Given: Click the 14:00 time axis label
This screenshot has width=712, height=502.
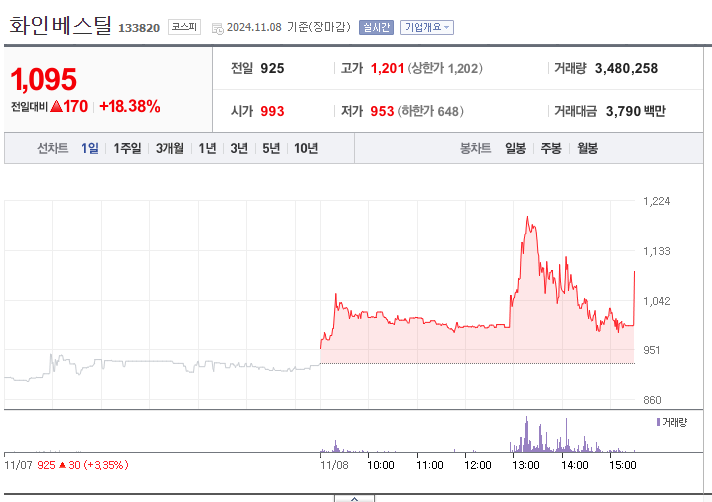Looking at the screenshot, I should (574, 465).
